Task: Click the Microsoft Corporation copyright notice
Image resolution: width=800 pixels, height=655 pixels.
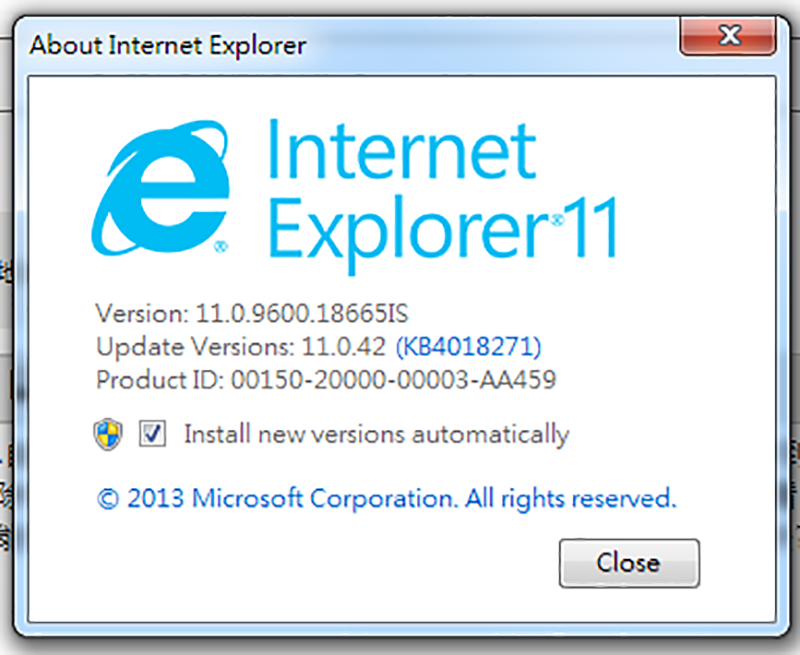Action: 386,499
